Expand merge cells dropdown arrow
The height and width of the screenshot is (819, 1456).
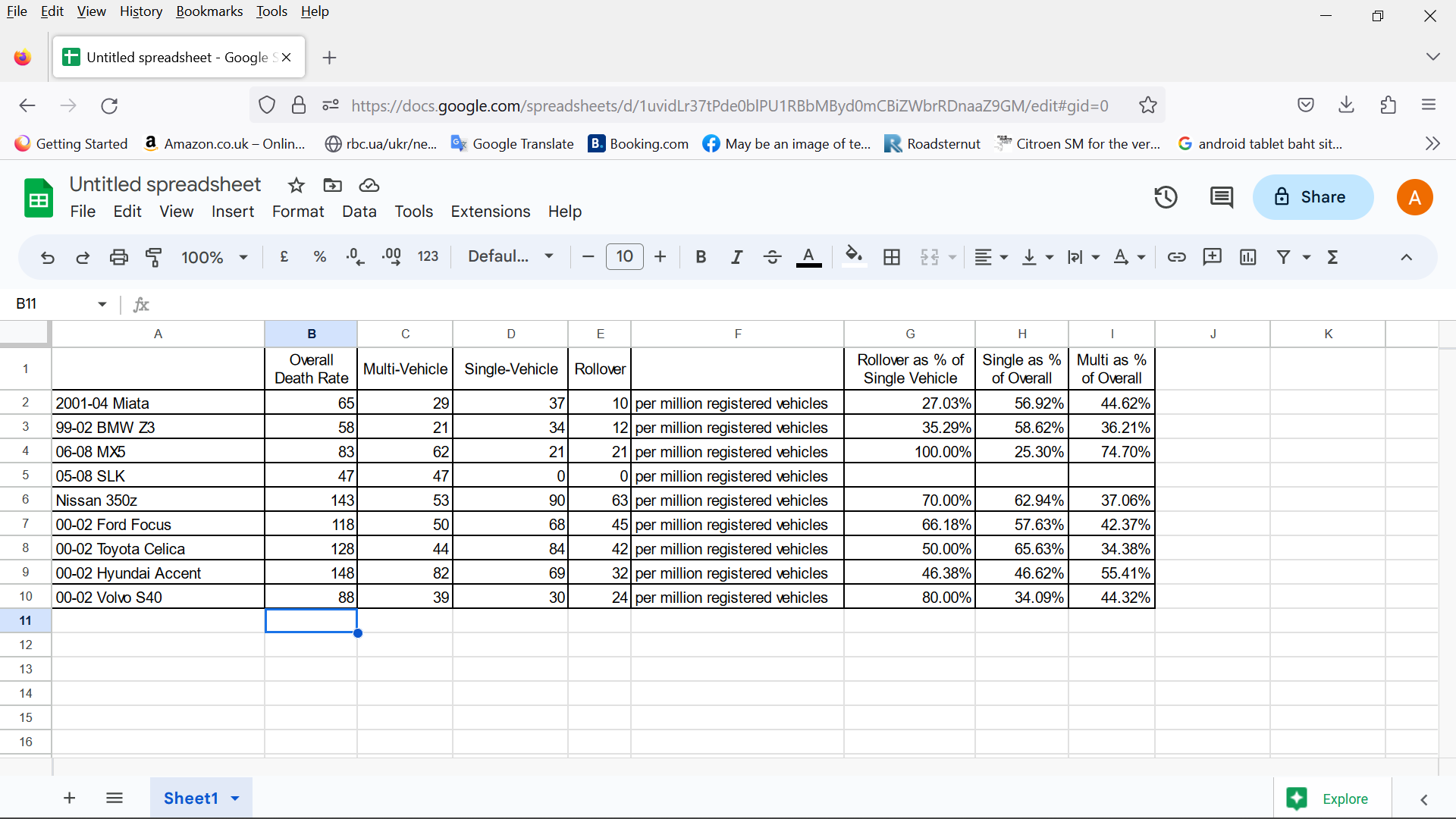[952, 258]
